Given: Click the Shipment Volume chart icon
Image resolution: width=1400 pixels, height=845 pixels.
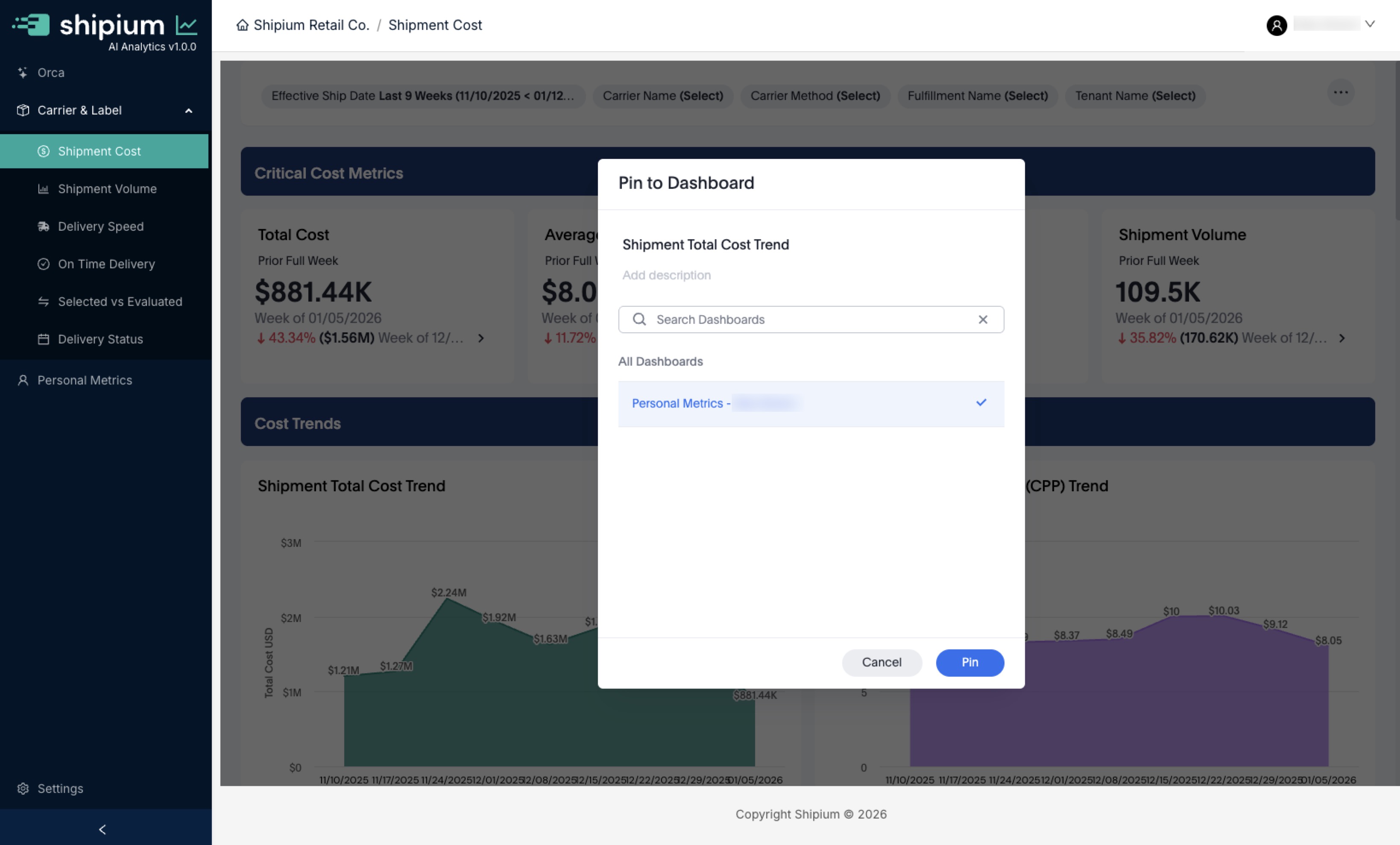Looking at the screenshot, I should point(43,189).
